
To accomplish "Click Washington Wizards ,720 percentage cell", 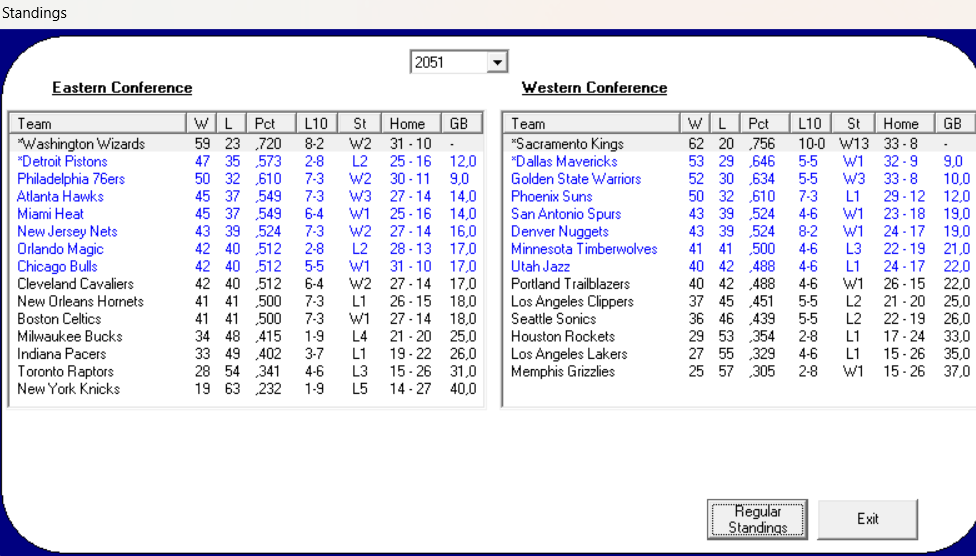I will tap(268, 144).
